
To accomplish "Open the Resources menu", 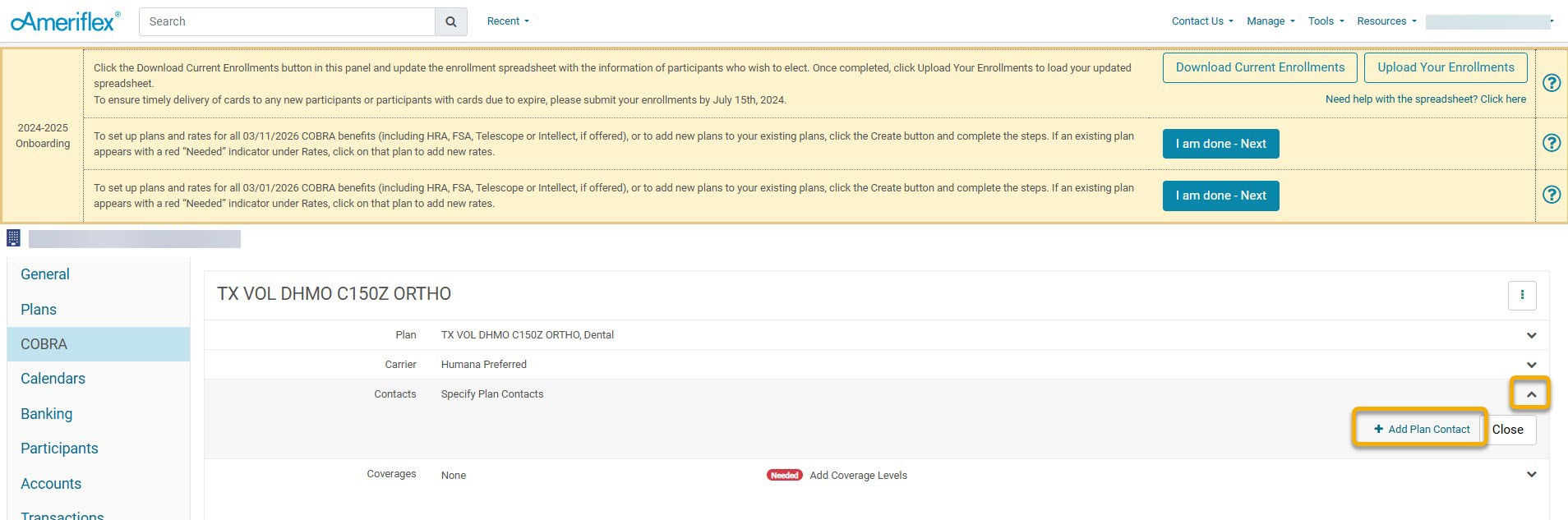I will [1386, 21].
